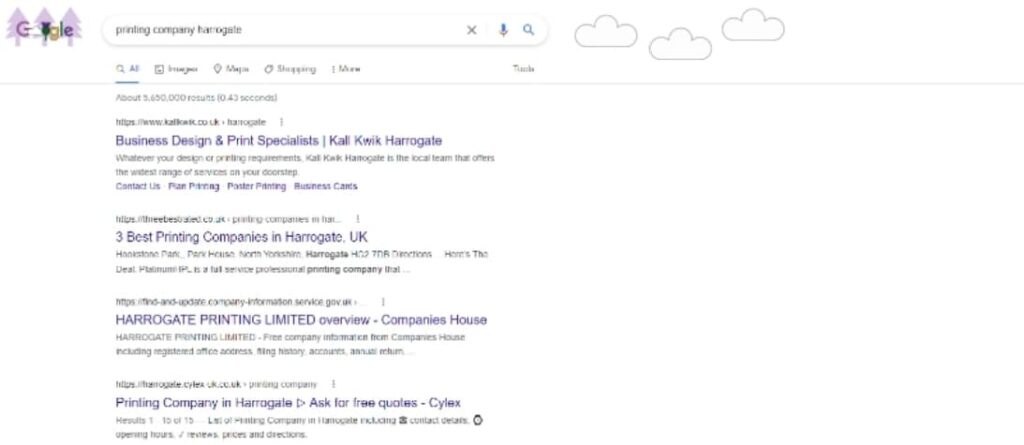Open the three-dot menu for kallkwik result
1024x445 pixels.
(281, 122)
